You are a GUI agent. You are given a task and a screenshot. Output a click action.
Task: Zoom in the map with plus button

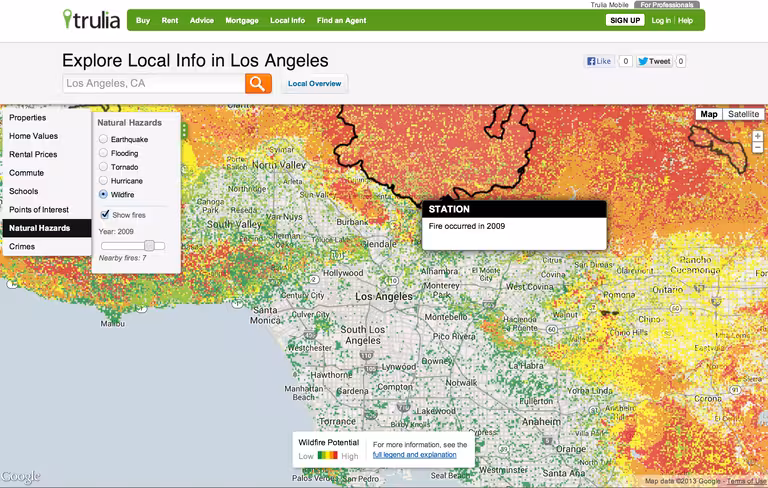coord(757,136)
